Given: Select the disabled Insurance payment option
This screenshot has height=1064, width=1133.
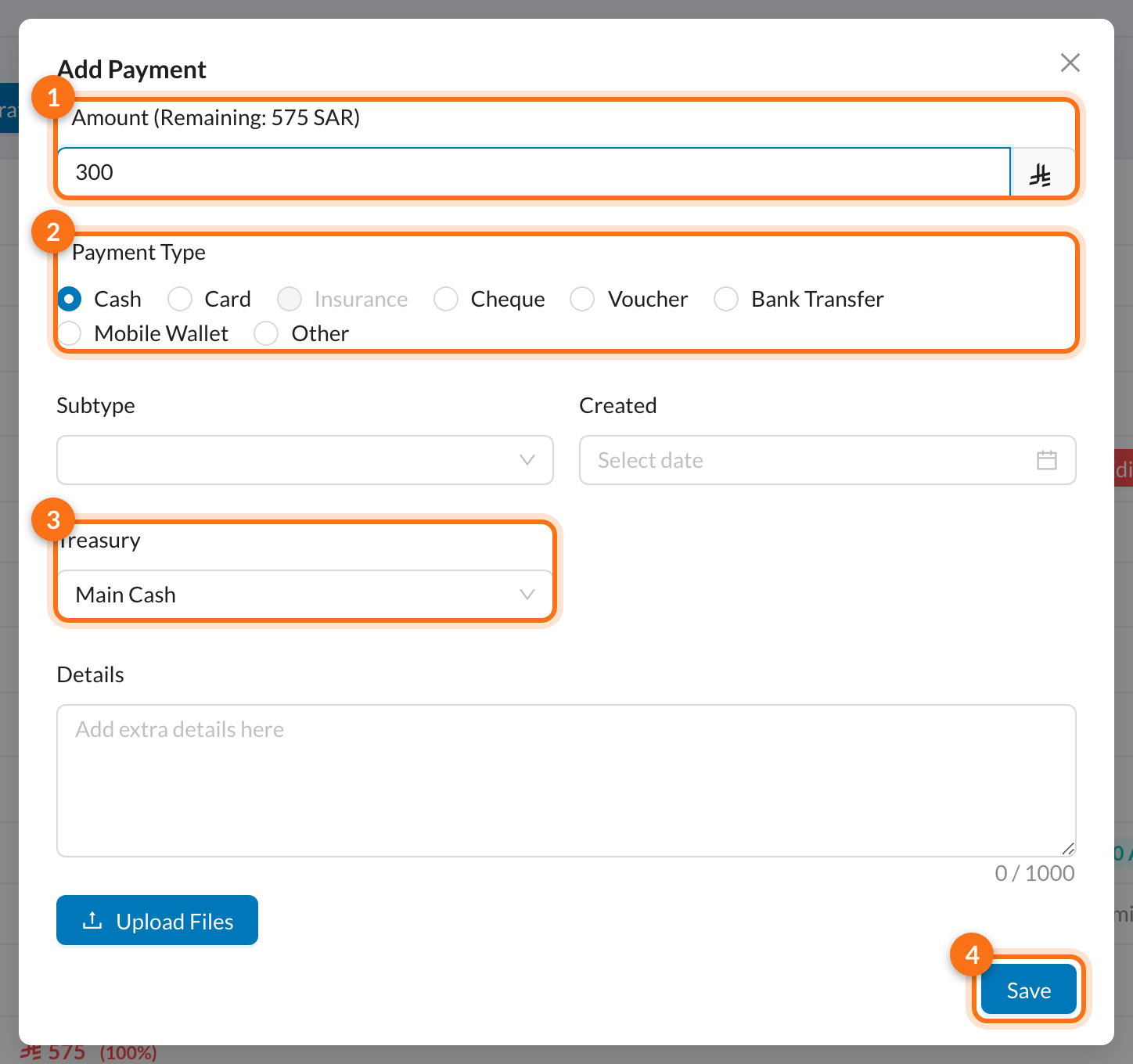Looking at the screenshot, I should 343,299.
